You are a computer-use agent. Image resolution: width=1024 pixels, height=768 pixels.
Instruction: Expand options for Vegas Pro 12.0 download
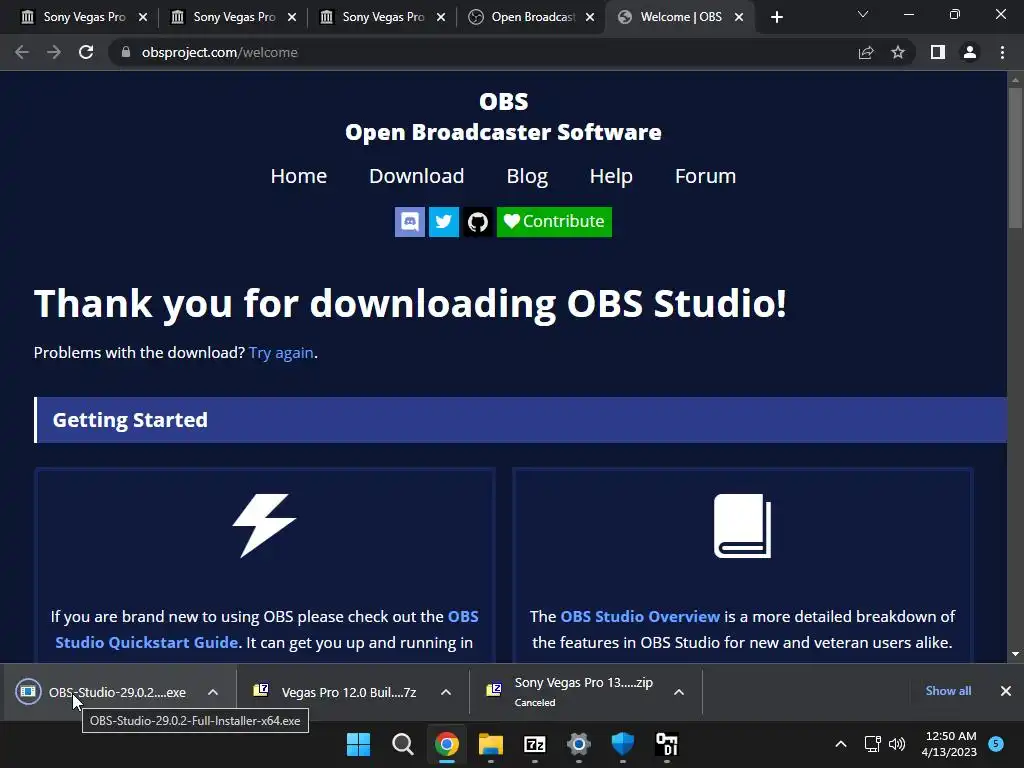[446, 692]
